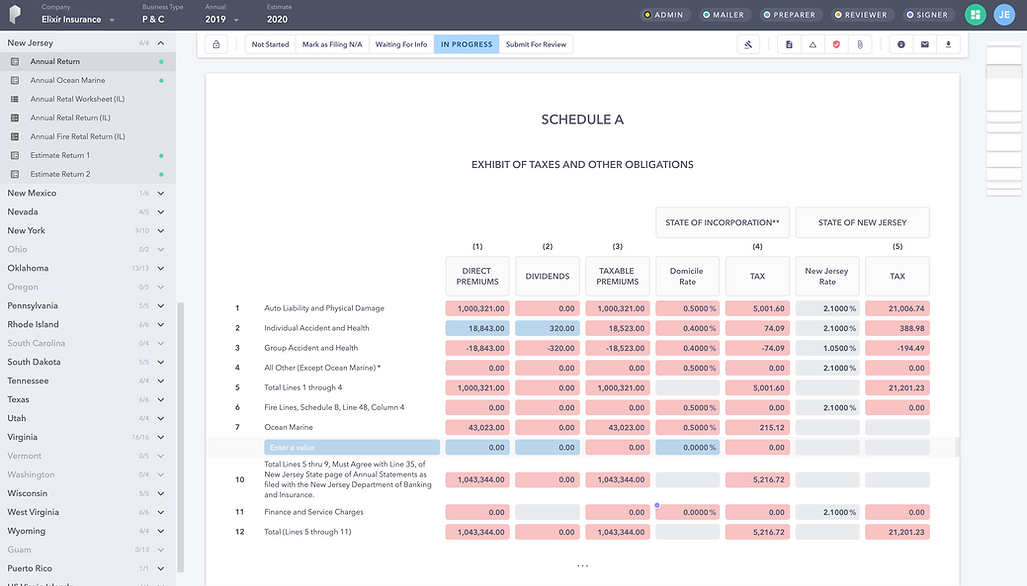This screenshot has width=1027, height=586.
Task: Click the sidebar vertical scrollbar
Action: 181,437
